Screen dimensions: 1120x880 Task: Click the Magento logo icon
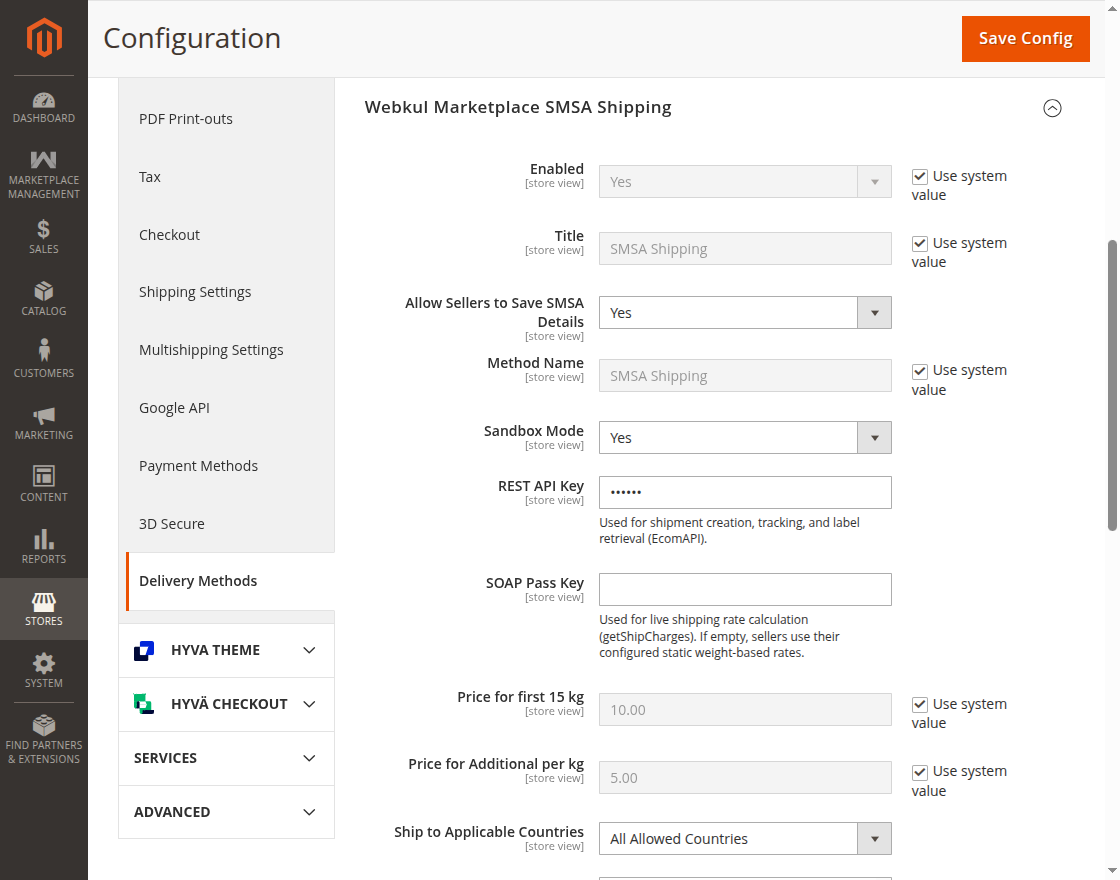44,37
